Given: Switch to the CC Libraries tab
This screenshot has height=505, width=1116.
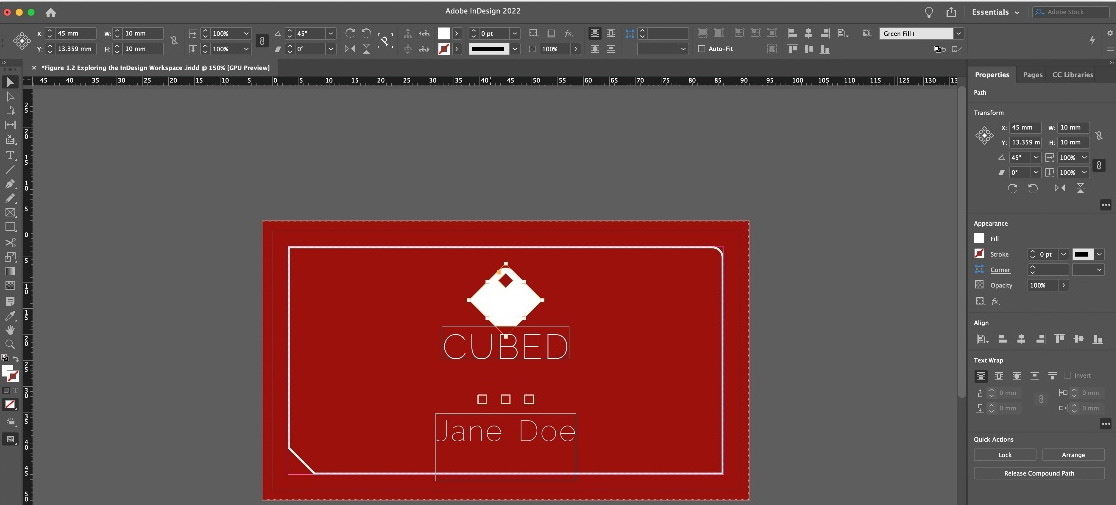Looking at the screenshot, I should 1073,75.
